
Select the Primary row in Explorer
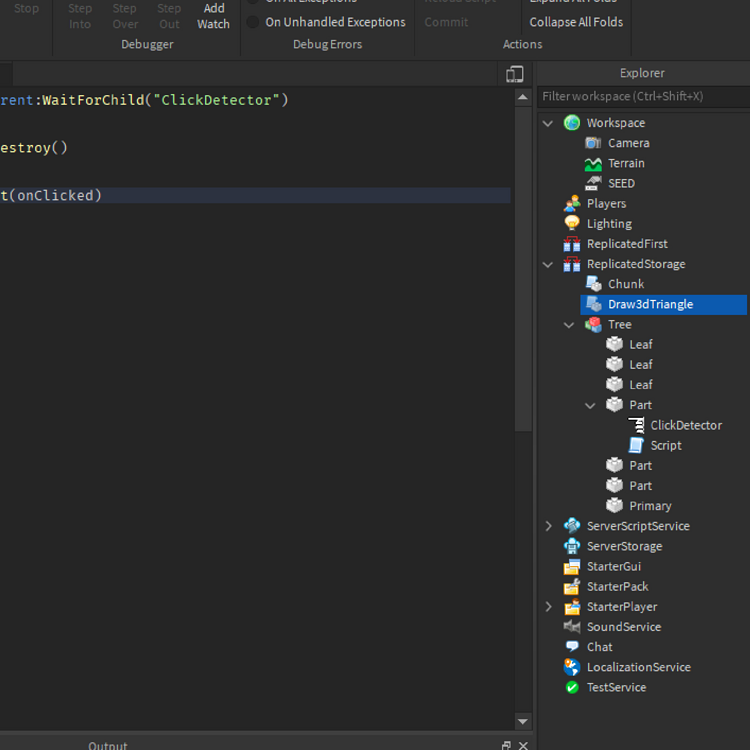tap(650, 506)
